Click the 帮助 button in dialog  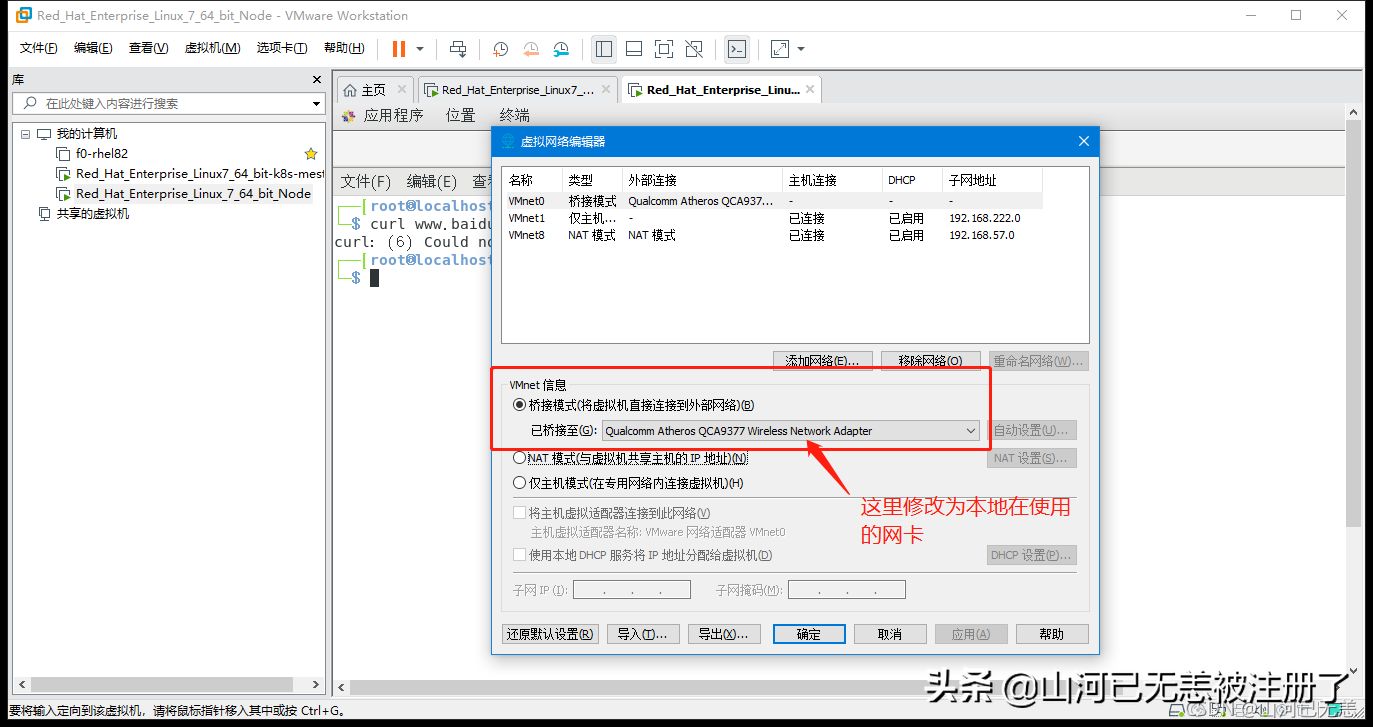(x=1052, y=634)
